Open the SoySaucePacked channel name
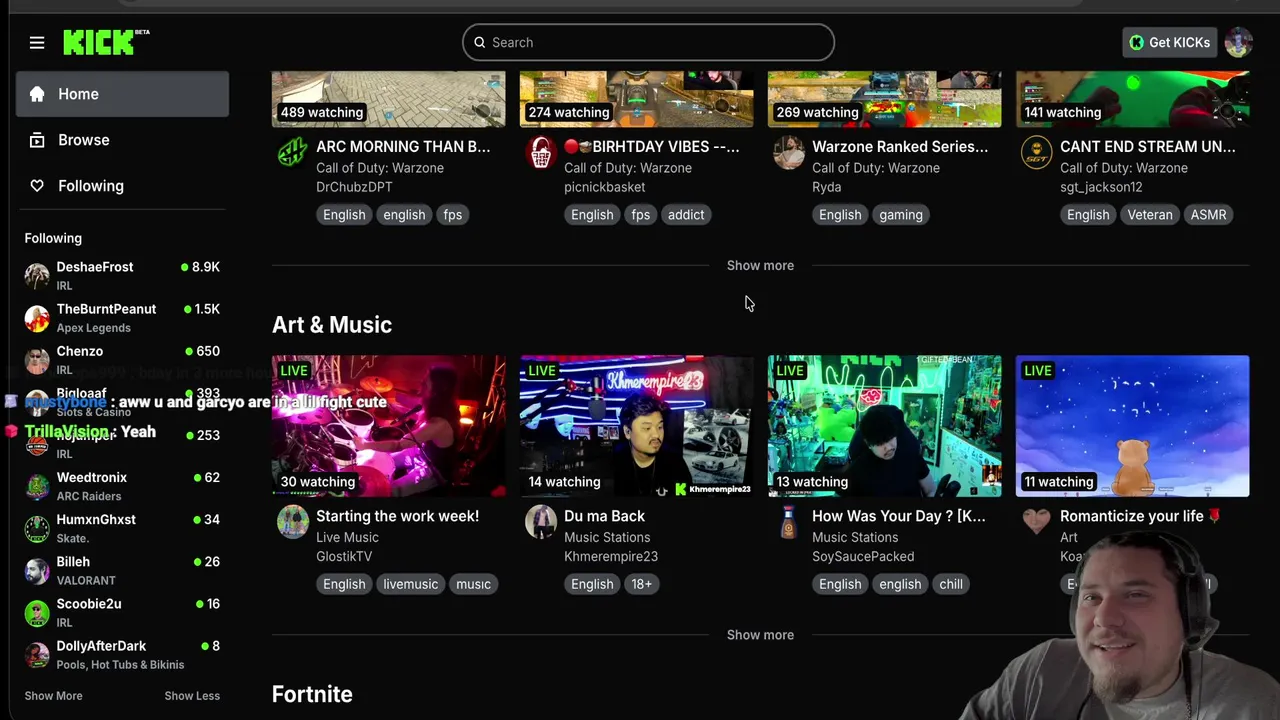This screenshot has width=1280, height=720. [863, 556]
